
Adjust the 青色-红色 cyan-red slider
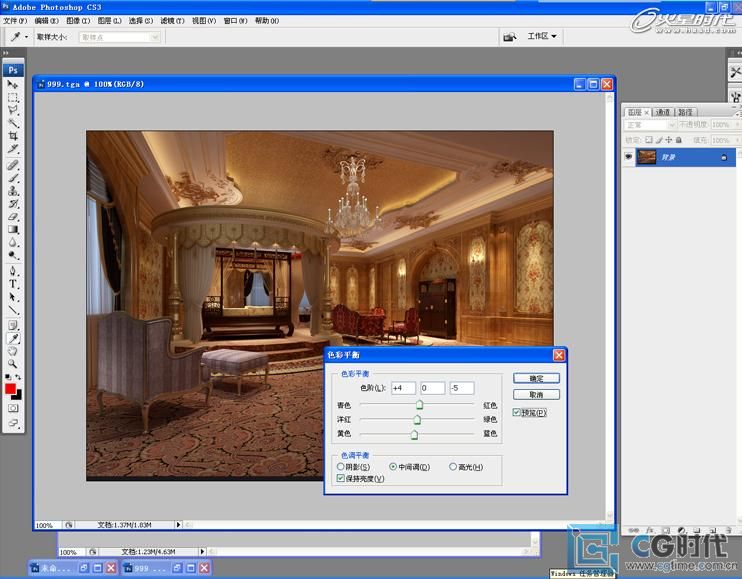(419, 405)
